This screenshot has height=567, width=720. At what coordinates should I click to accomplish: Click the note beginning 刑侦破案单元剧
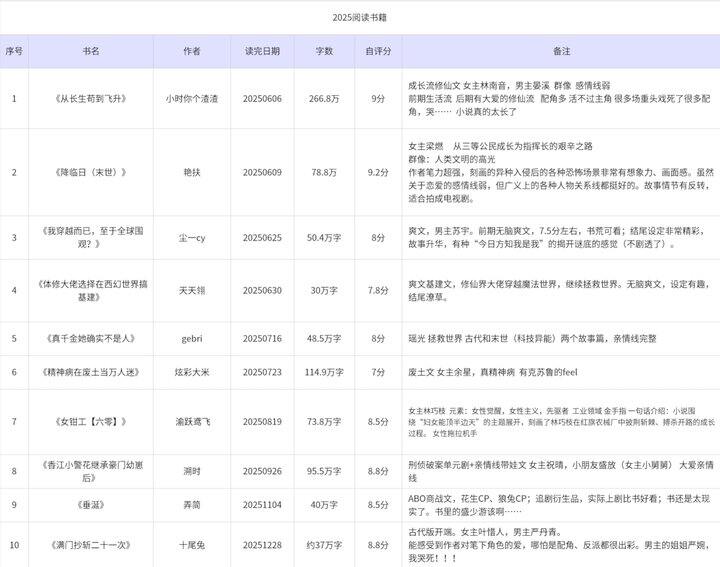561,472
